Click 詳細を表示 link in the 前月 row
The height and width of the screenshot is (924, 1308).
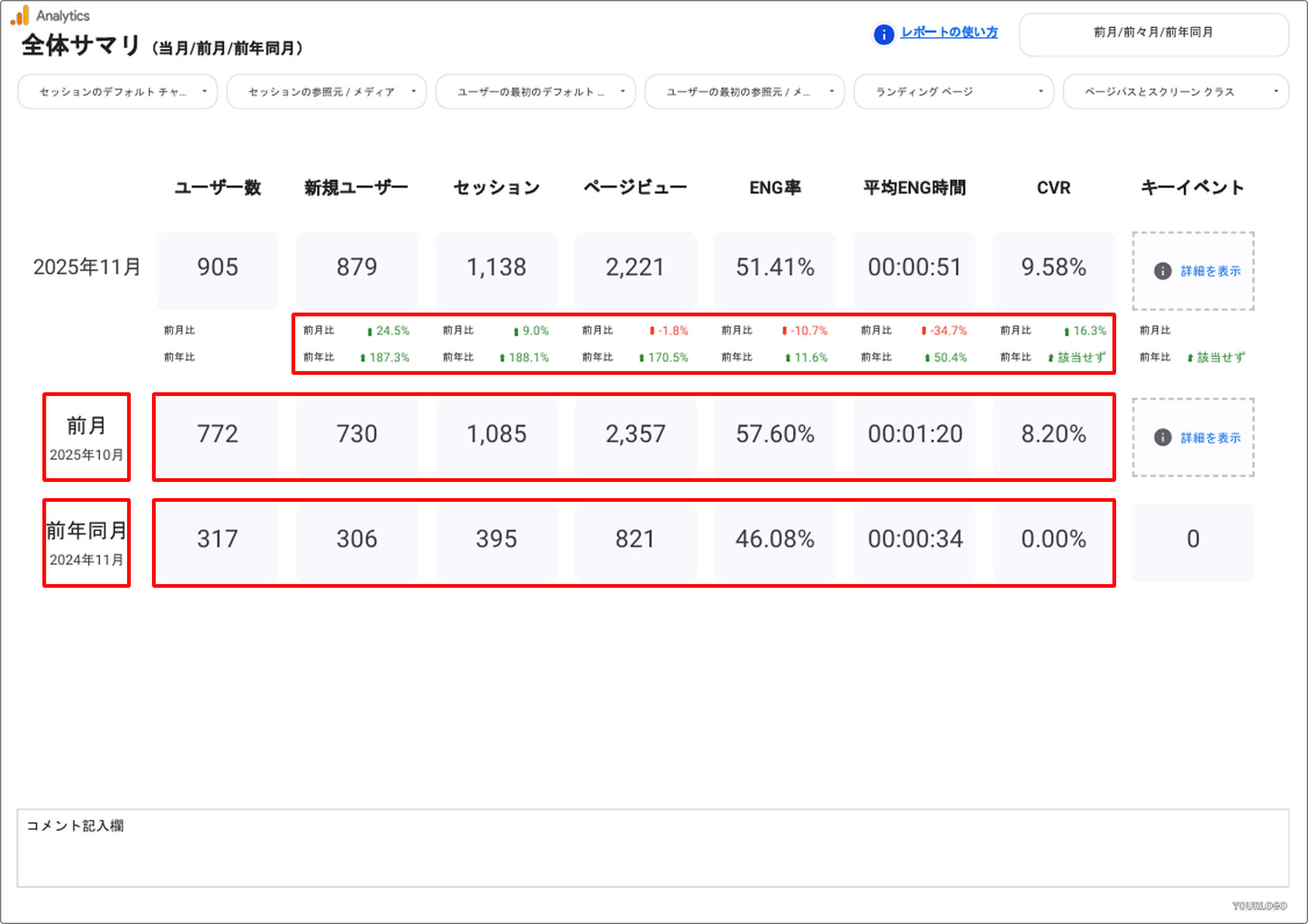[x=1210, y=438]
